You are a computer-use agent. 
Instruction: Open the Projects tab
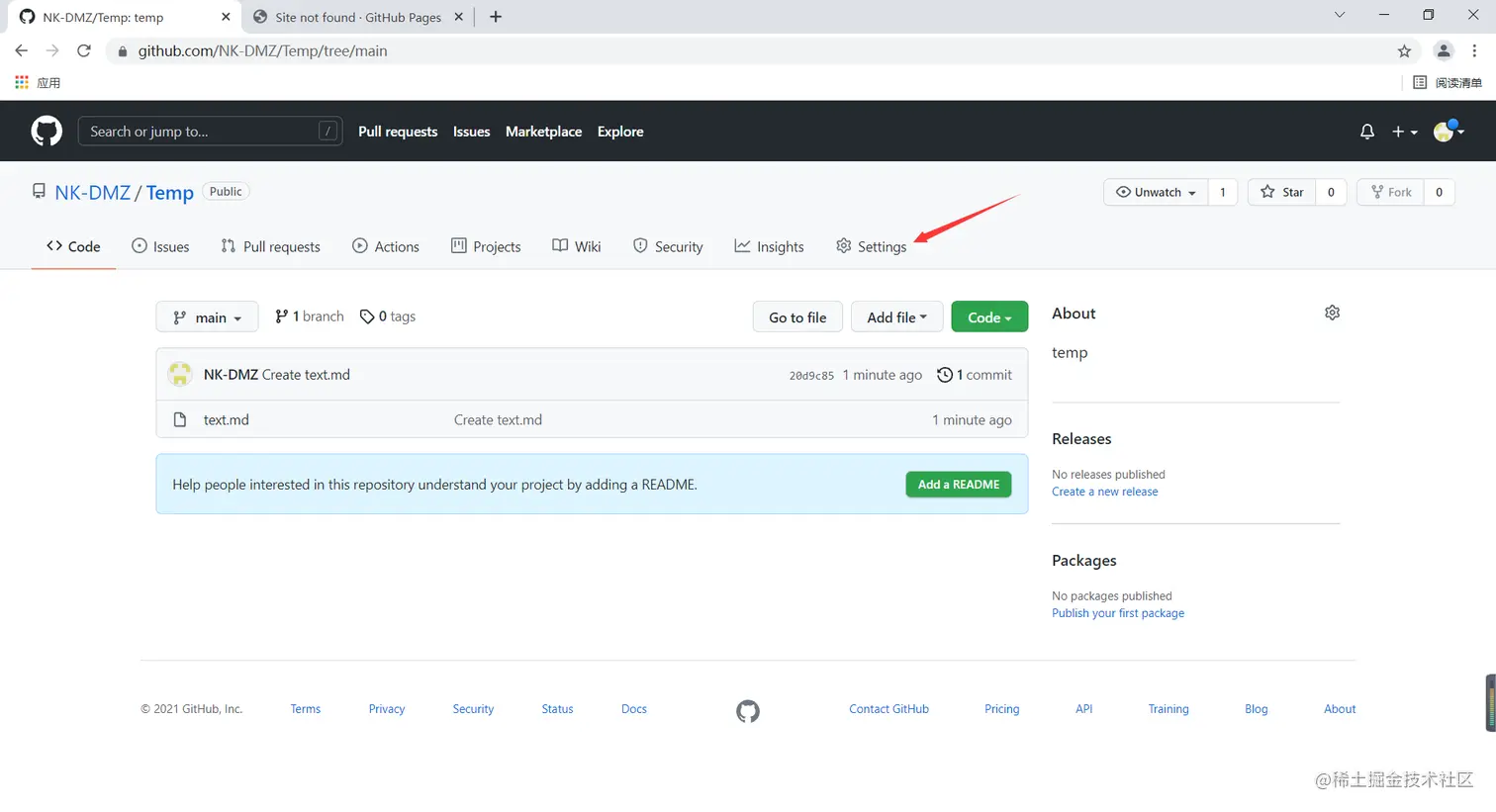(486, 246)
